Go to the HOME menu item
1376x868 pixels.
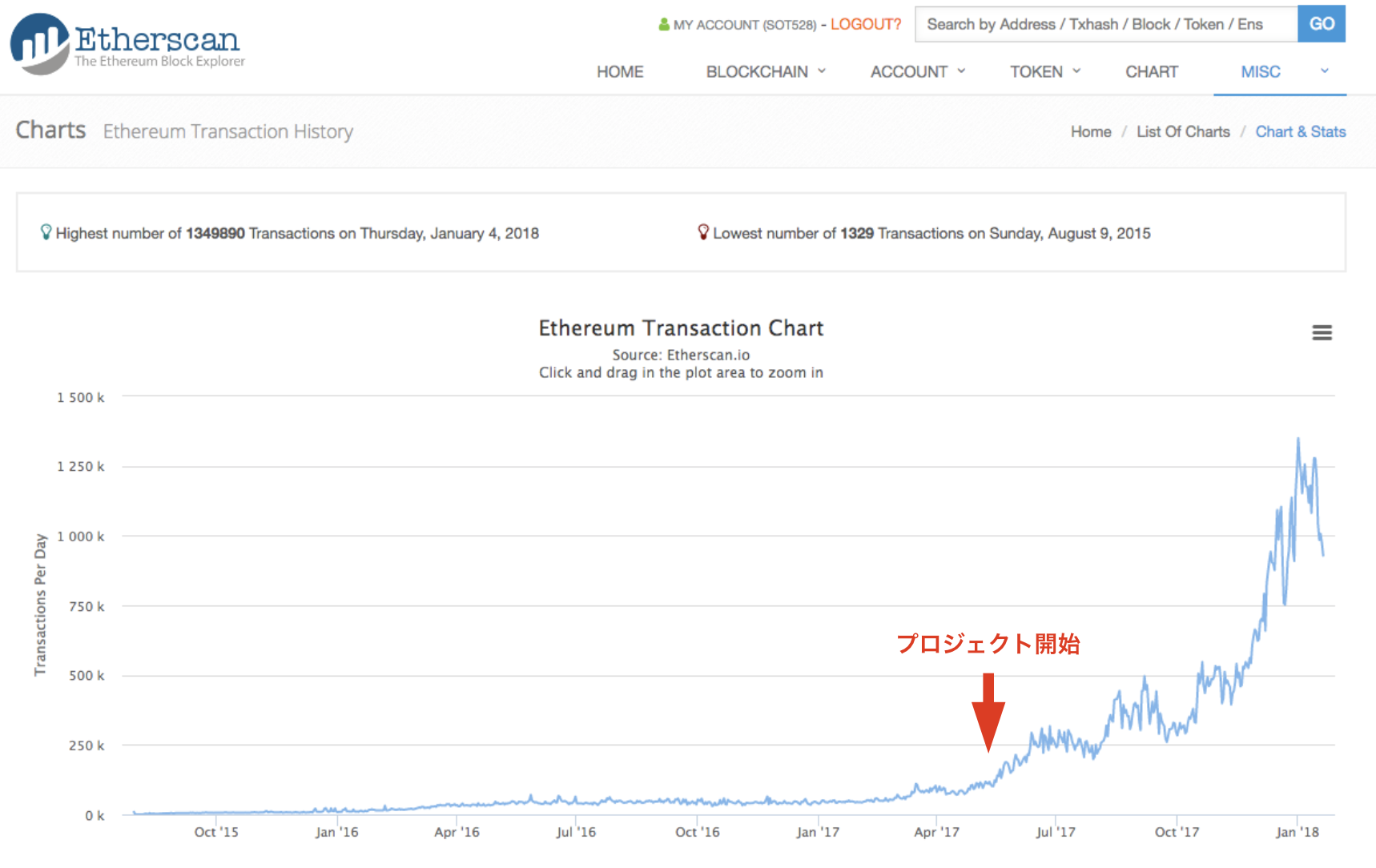coord(620,72)
